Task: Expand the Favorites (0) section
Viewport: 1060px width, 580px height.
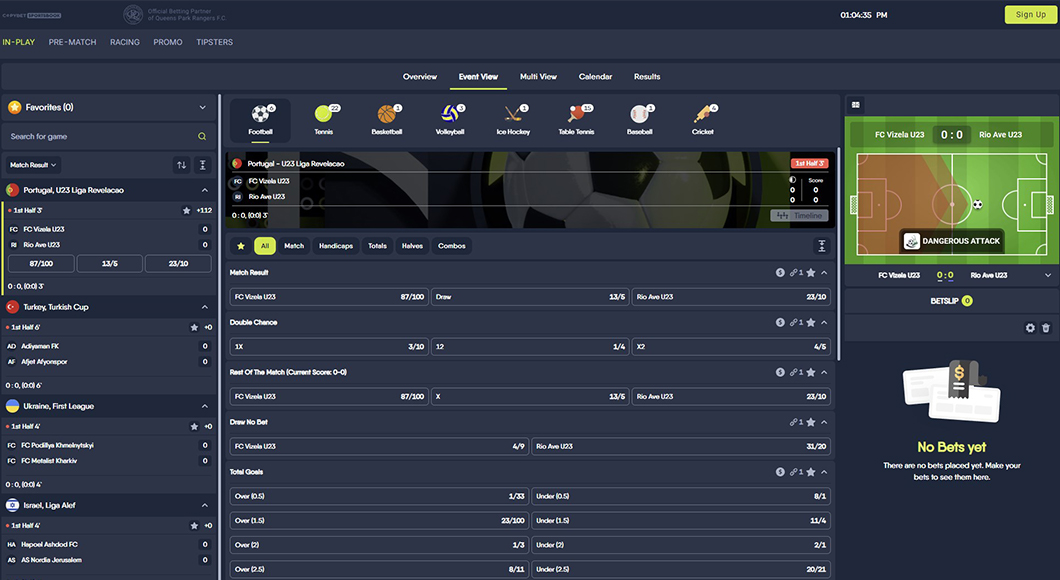Action: 204,107
